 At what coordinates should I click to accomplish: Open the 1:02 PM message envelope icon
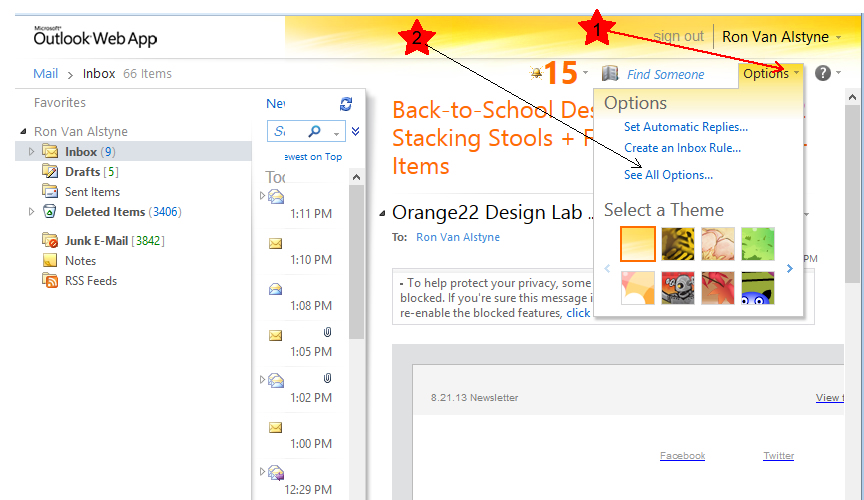pos(276,380)
